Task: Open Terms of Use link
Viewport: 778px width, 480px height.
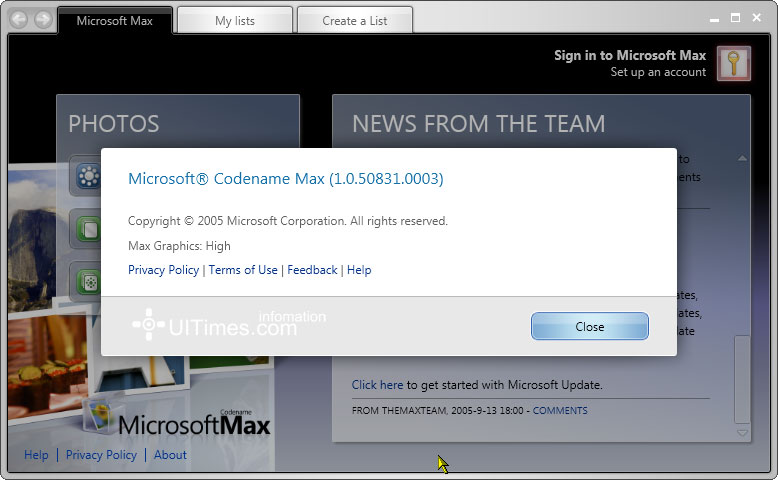Action: 243,270
